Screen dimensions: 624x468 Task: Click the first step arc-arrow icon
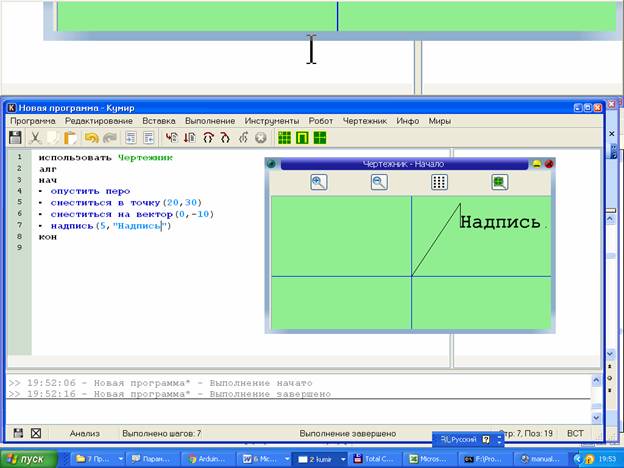pos(208,138)
